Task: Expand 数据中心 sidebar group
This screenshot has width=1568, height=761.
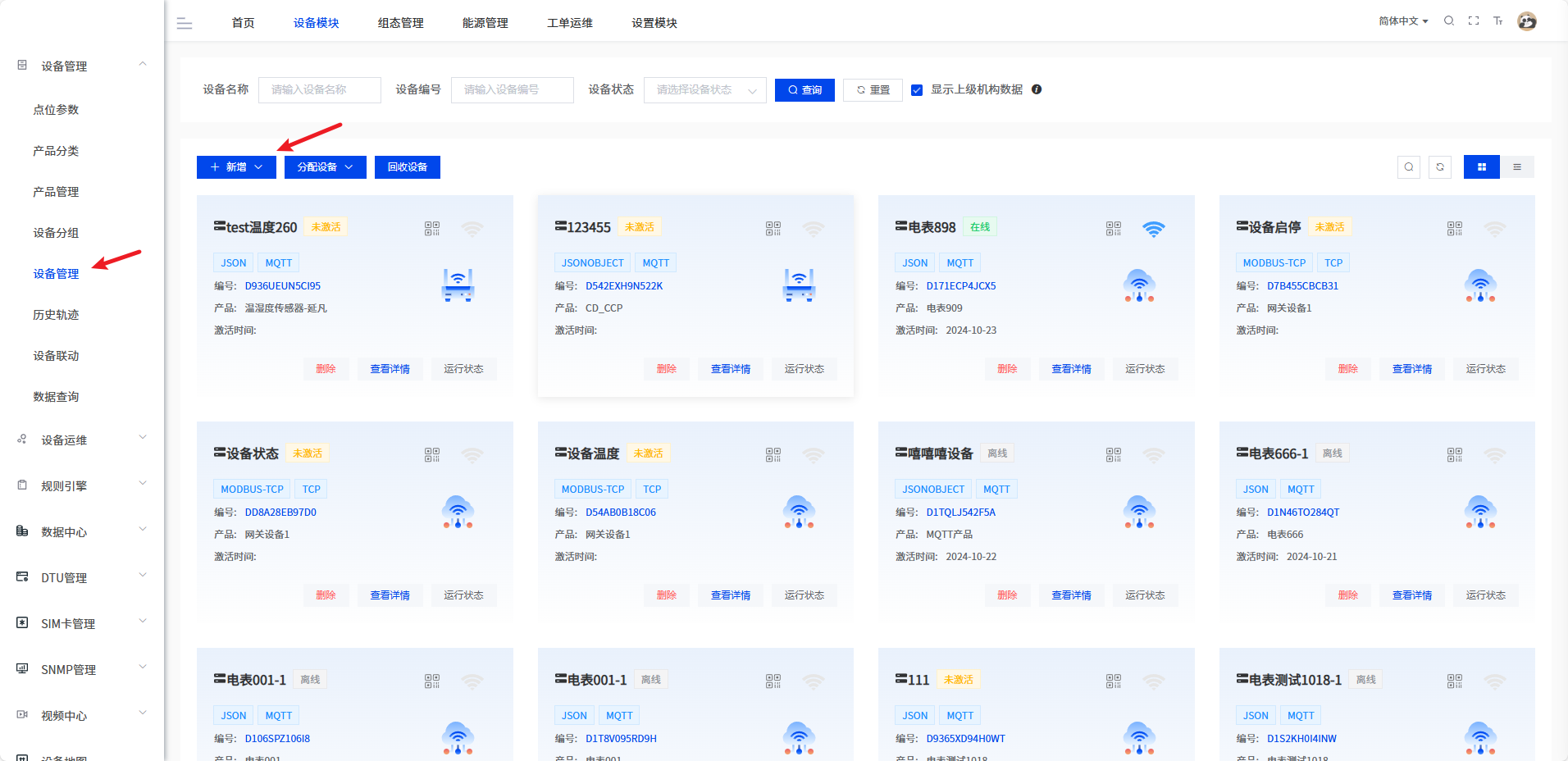Action: (82, 531)
